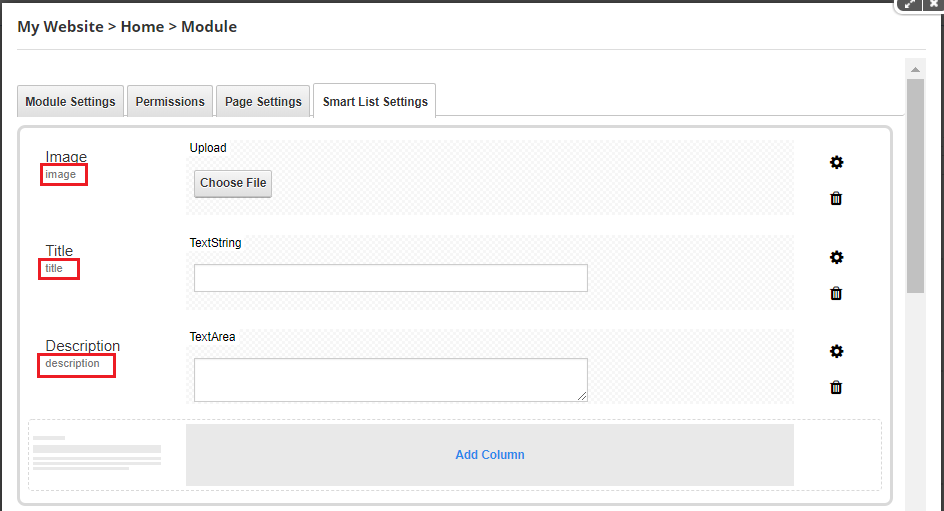The height and width of the screenshot is (511, 944).
Task: Click the vertical scrollbar thumb
Action: [x=915, y=186]
